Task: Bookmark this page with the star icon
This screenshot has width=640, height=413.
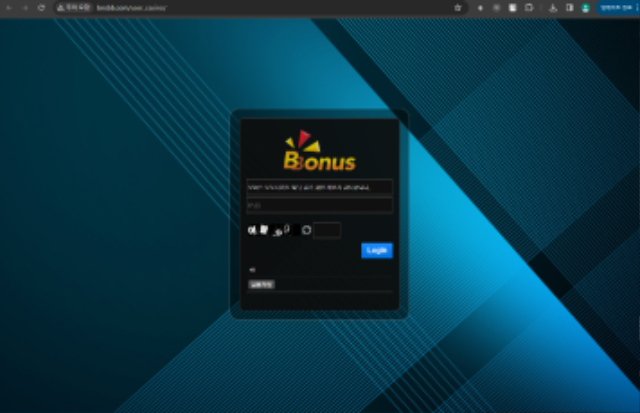Action: [x=458, y=7]
